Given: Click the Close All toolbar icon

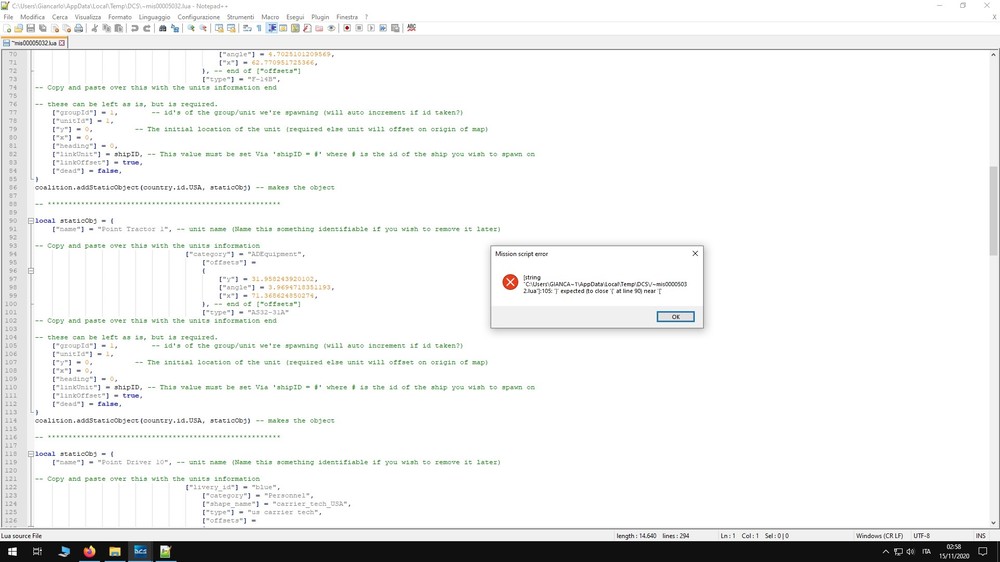Looking at the screenshot, I should point(66,28).
